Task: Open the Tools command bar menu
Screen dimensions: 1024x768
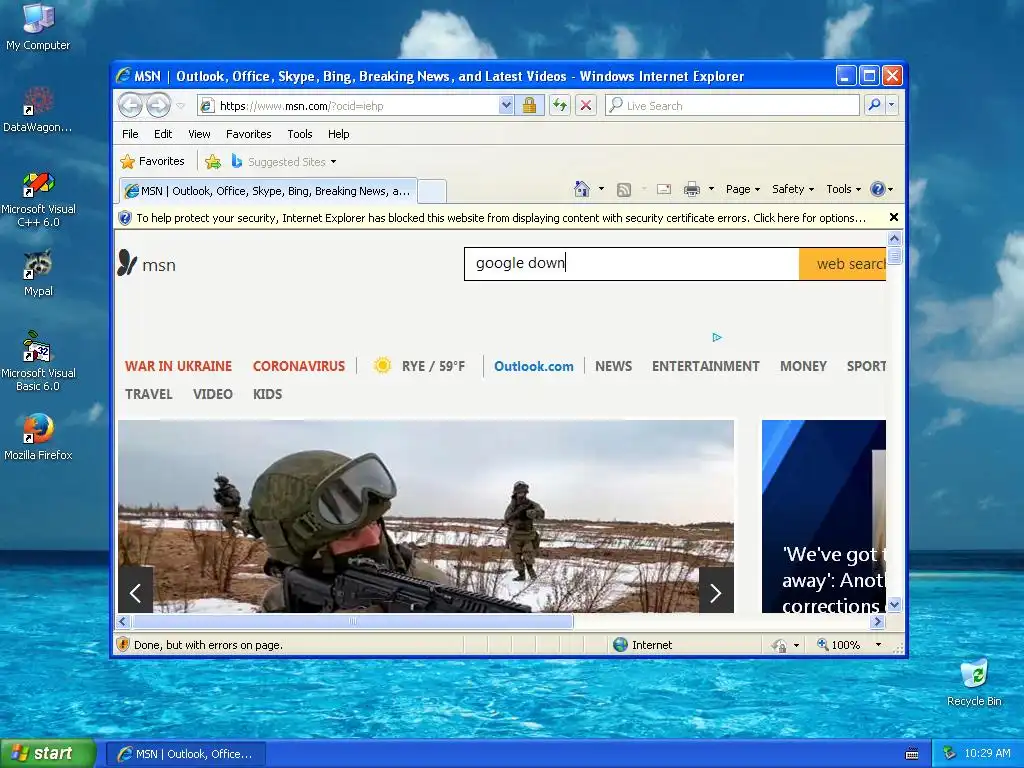Action: click(x=843, y=189)
